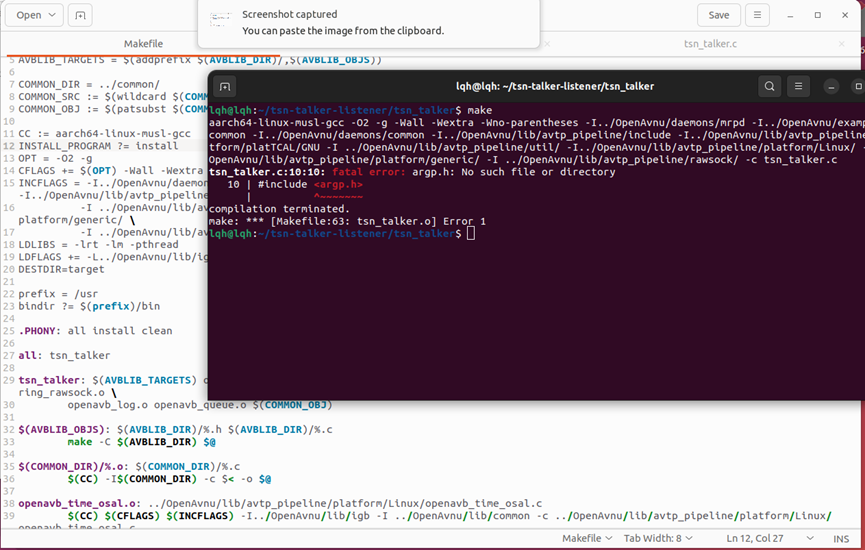The width and height of the screenshot is (865, 550).
Task: Click the Screenshot captured notification
Action: tap(369, 23)
